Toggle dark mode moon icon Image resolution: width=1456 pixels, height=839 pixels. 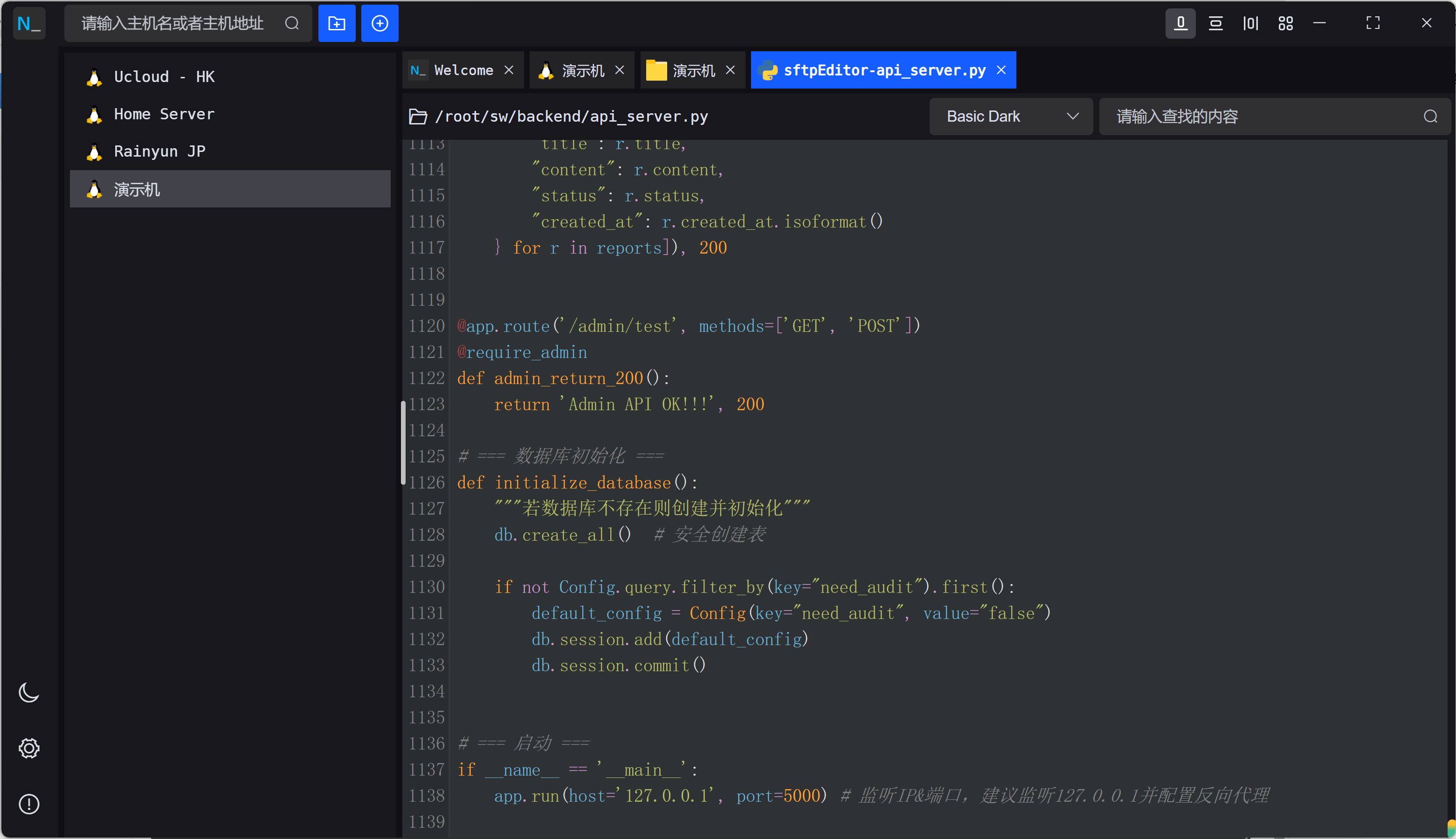[29, 692]
